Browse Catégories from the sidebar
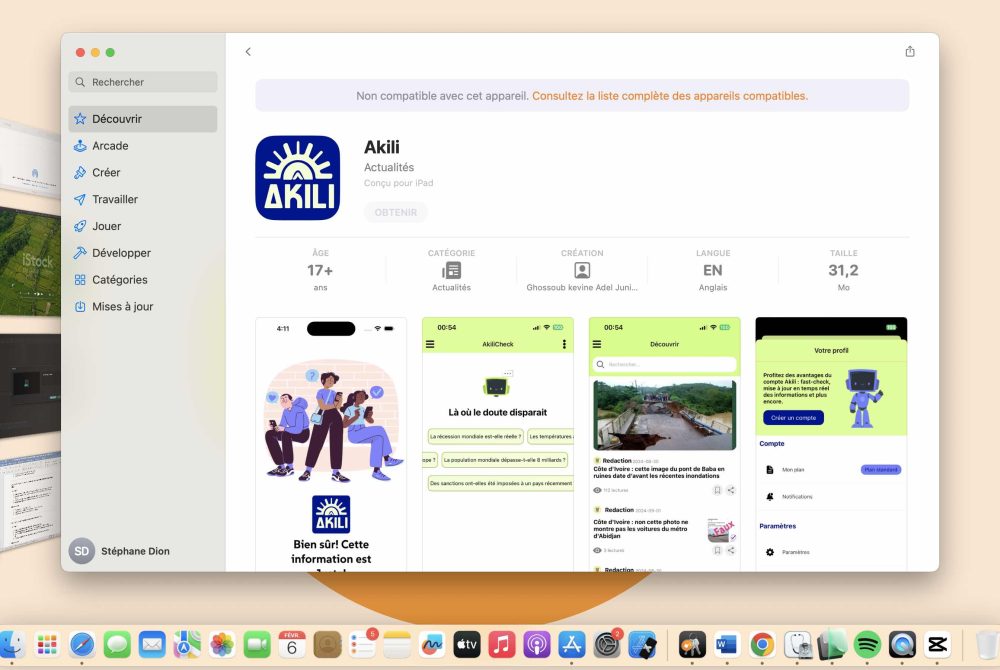 pyautogui.click(x=143, y=280)
